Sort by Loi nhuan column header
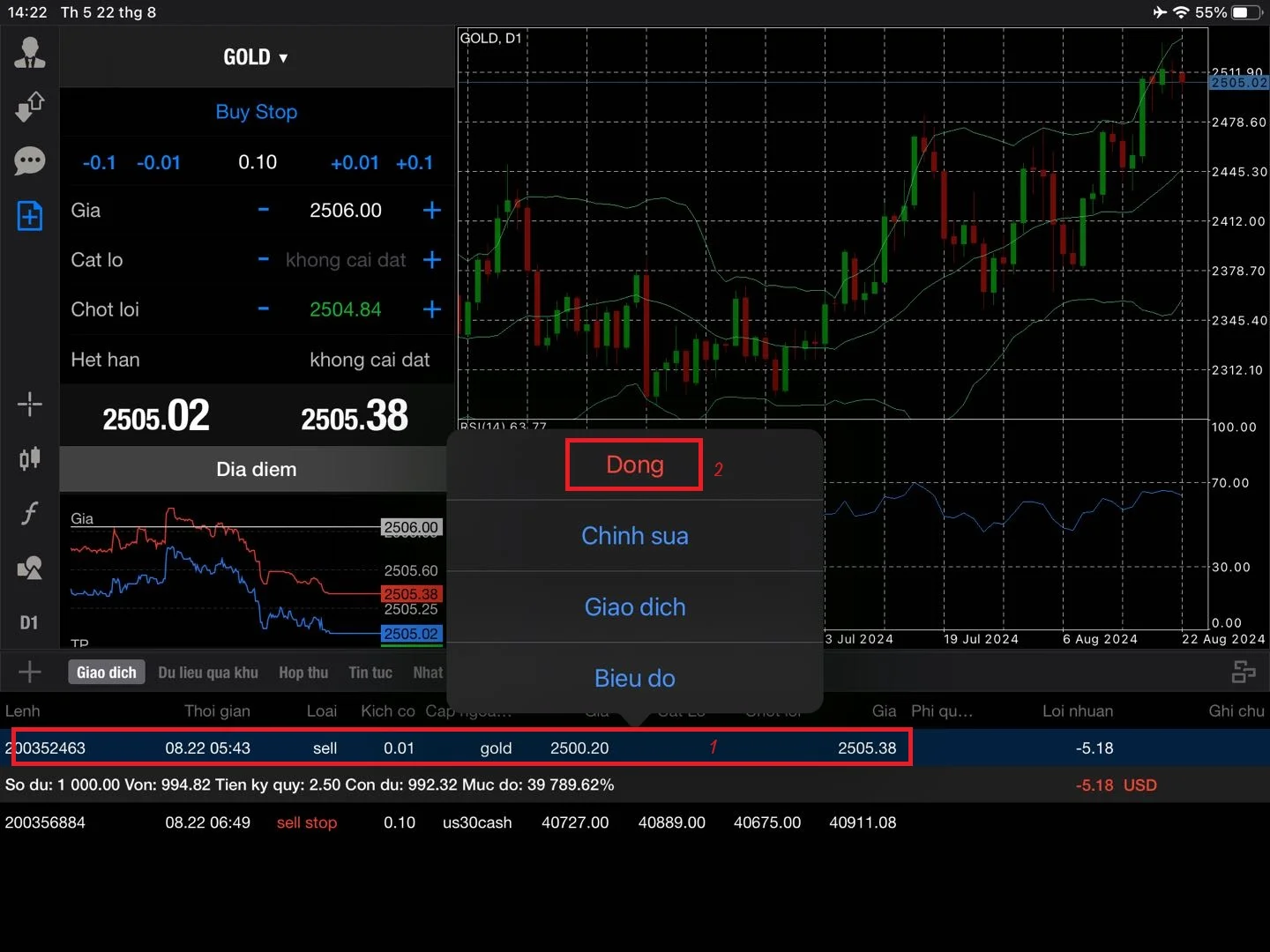Image resolution: width=1270 pixels, height=952 pixels. [1078, 711]
